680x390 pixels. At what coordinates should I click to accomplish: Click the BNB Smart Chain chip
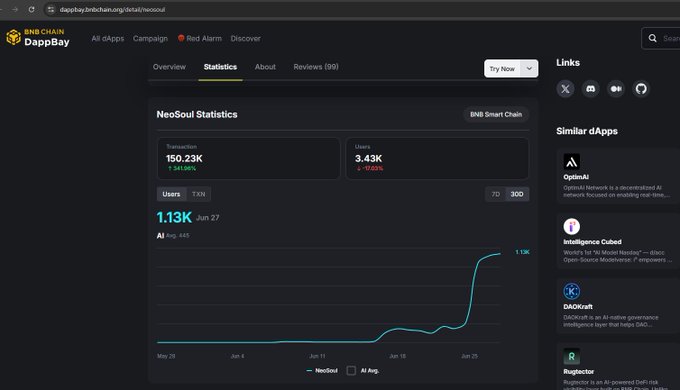[496, 115]
